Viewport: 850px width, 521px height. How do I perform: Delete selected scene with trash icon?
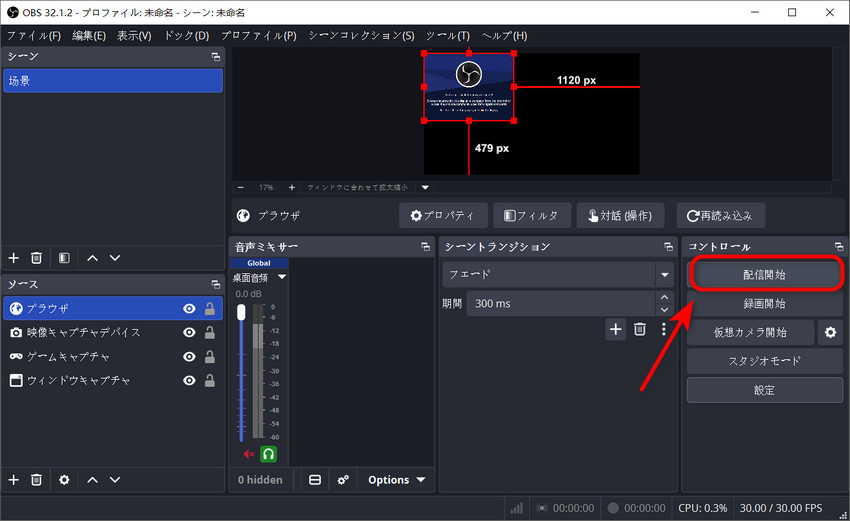36,258
